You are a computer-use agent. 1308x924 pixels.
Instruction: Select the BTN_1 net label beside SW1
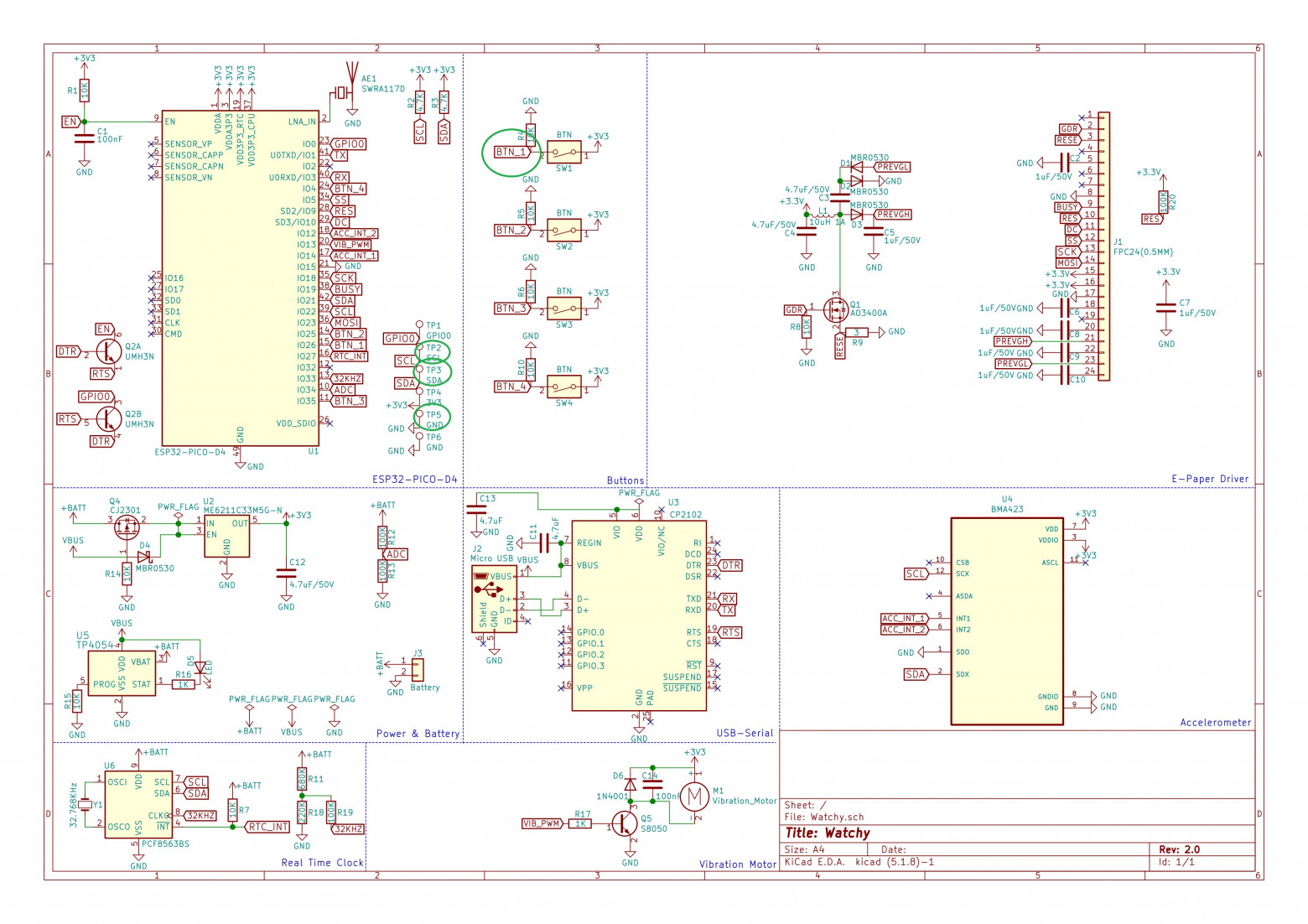[511, 152]
